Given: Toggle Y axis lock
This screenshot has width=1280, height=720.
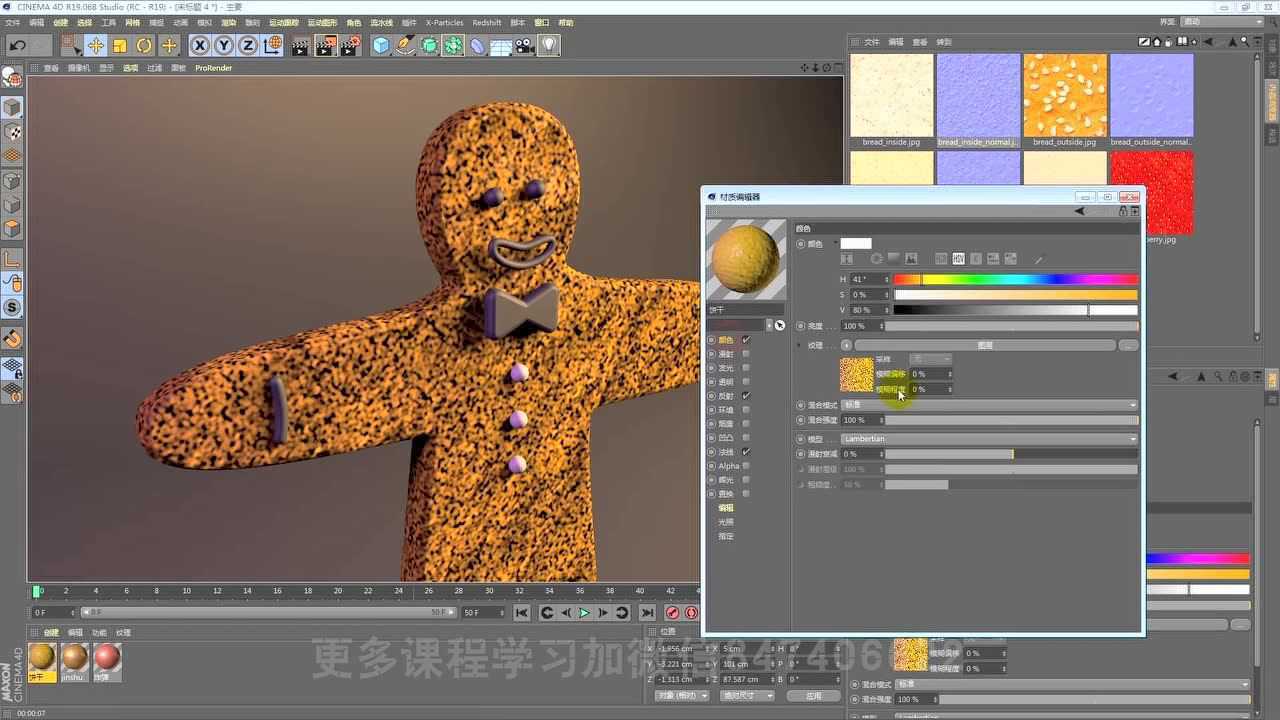Looking at the screenshot, I should [x=223, y=45].
